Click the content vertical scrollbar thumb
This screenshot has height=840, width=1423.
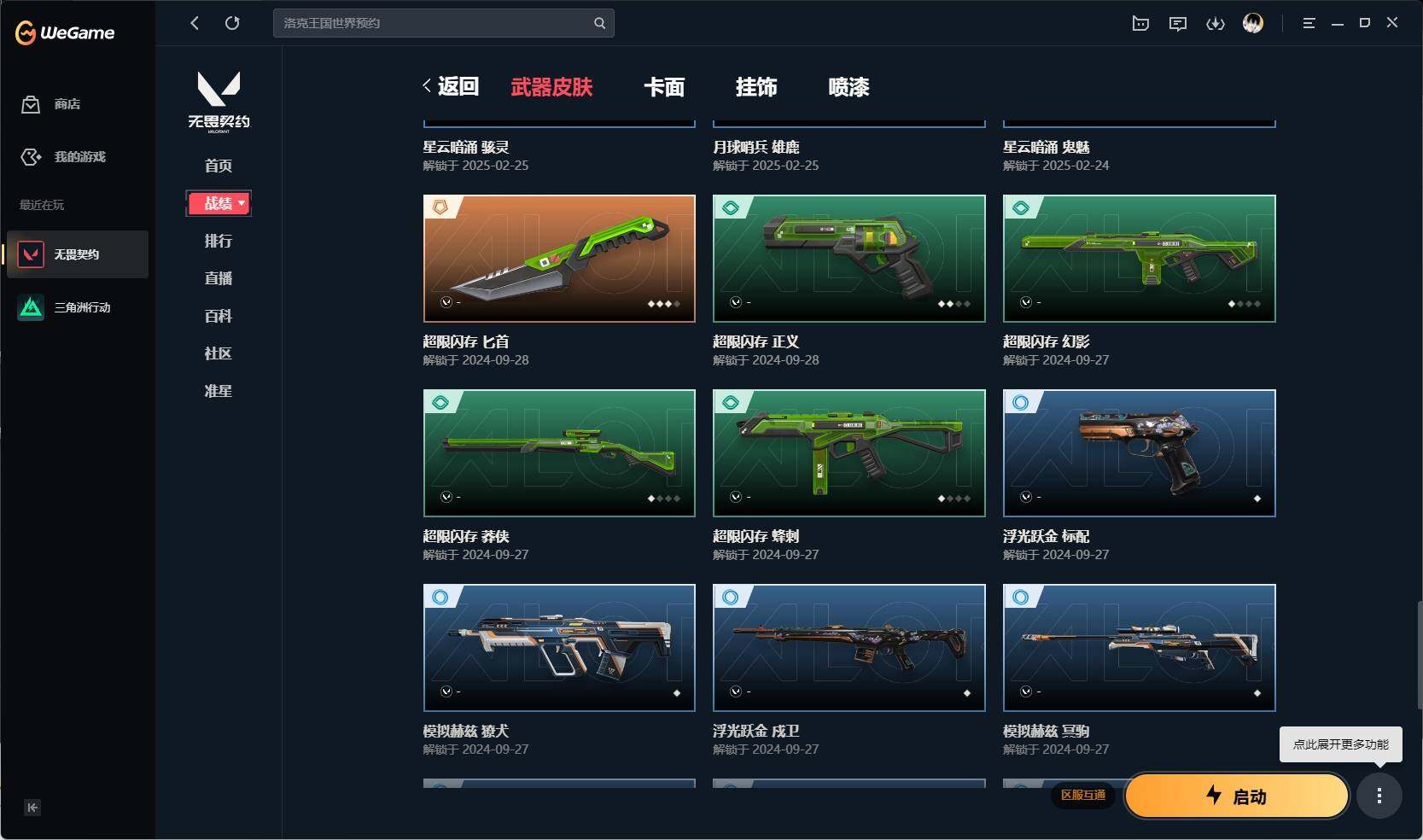tap(1420, 656)
